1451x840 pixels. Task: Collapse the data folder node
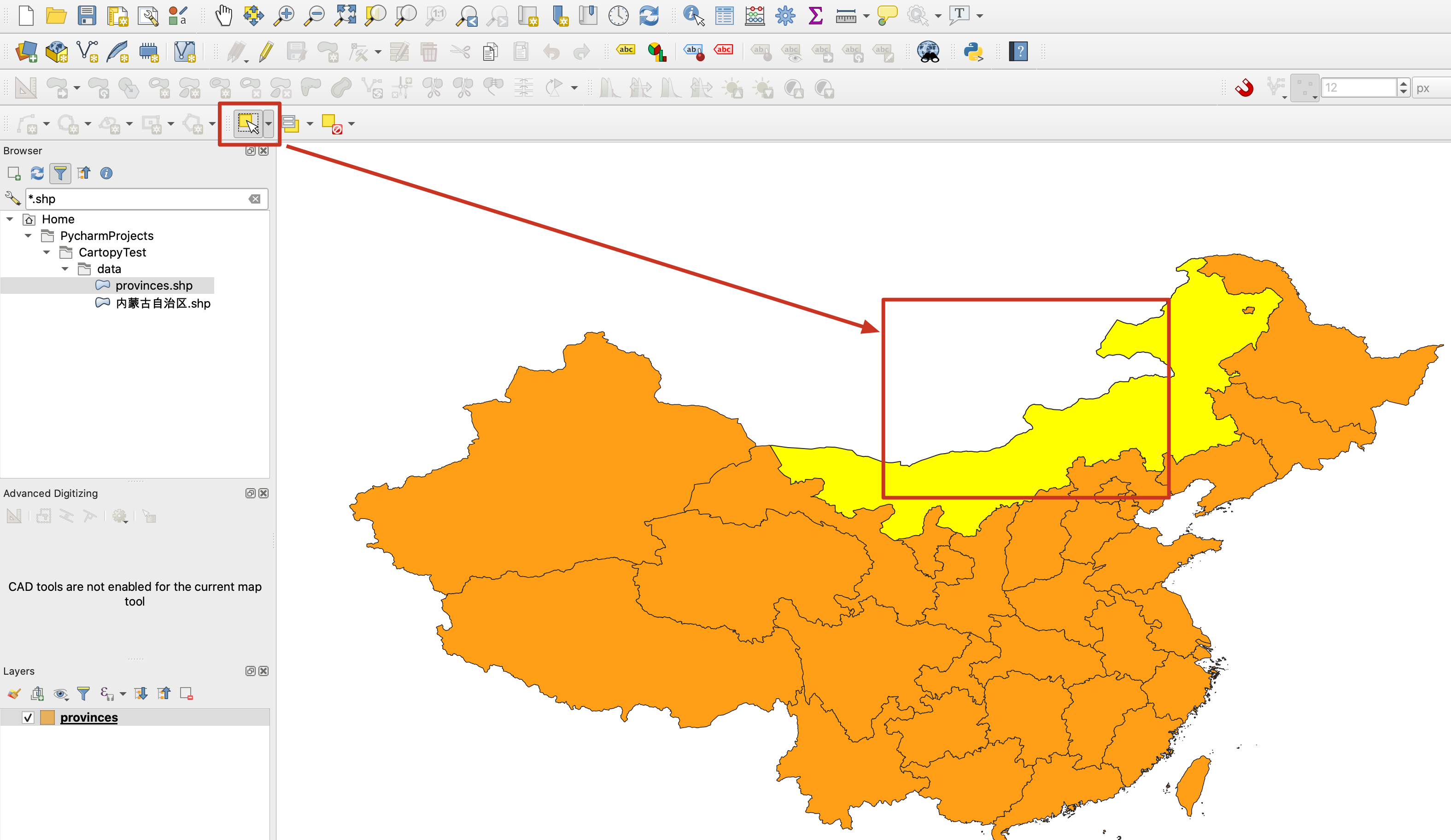pyautogui.click(x=65, y=269)
